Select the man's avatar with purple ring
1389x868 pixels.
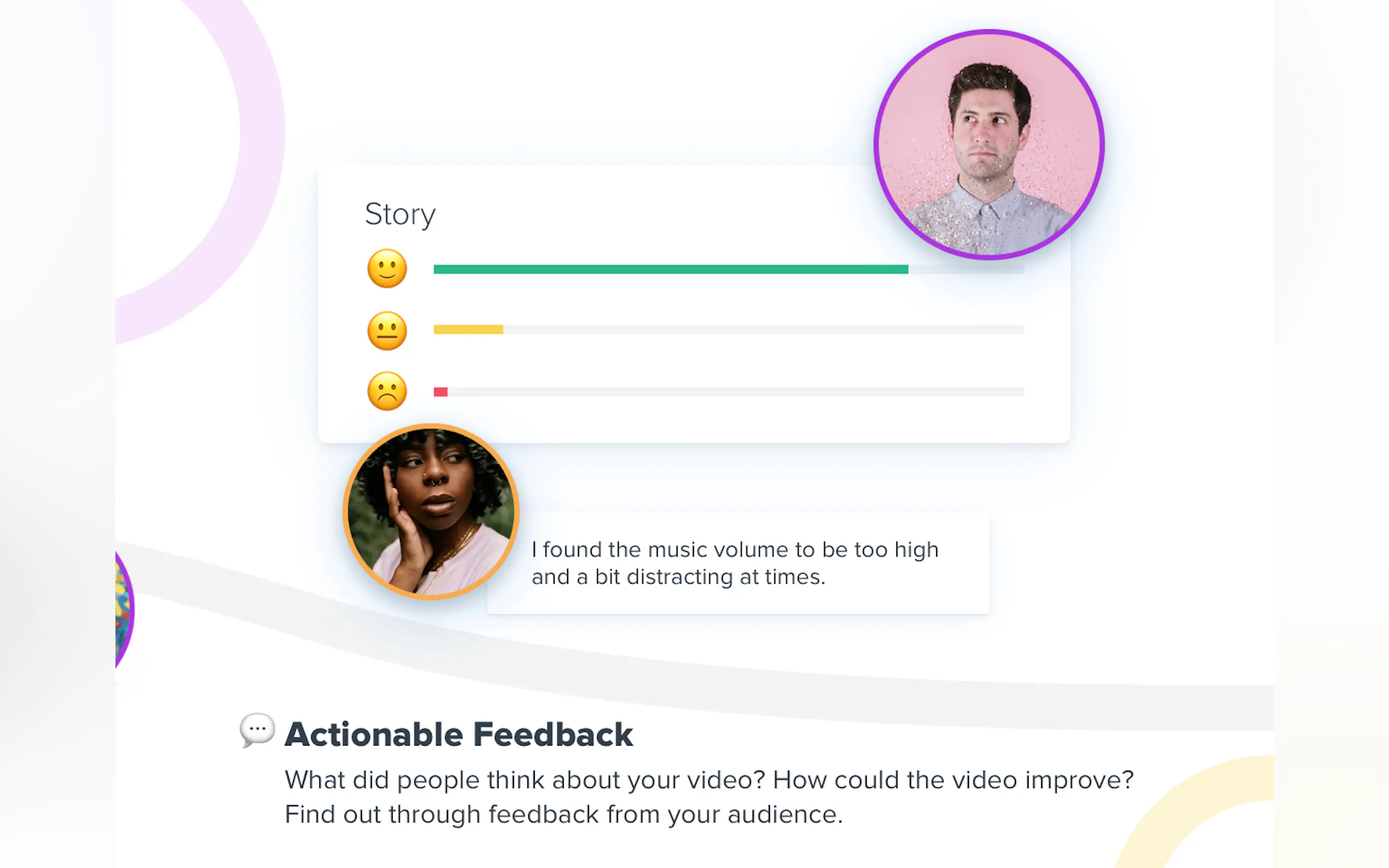988,145
